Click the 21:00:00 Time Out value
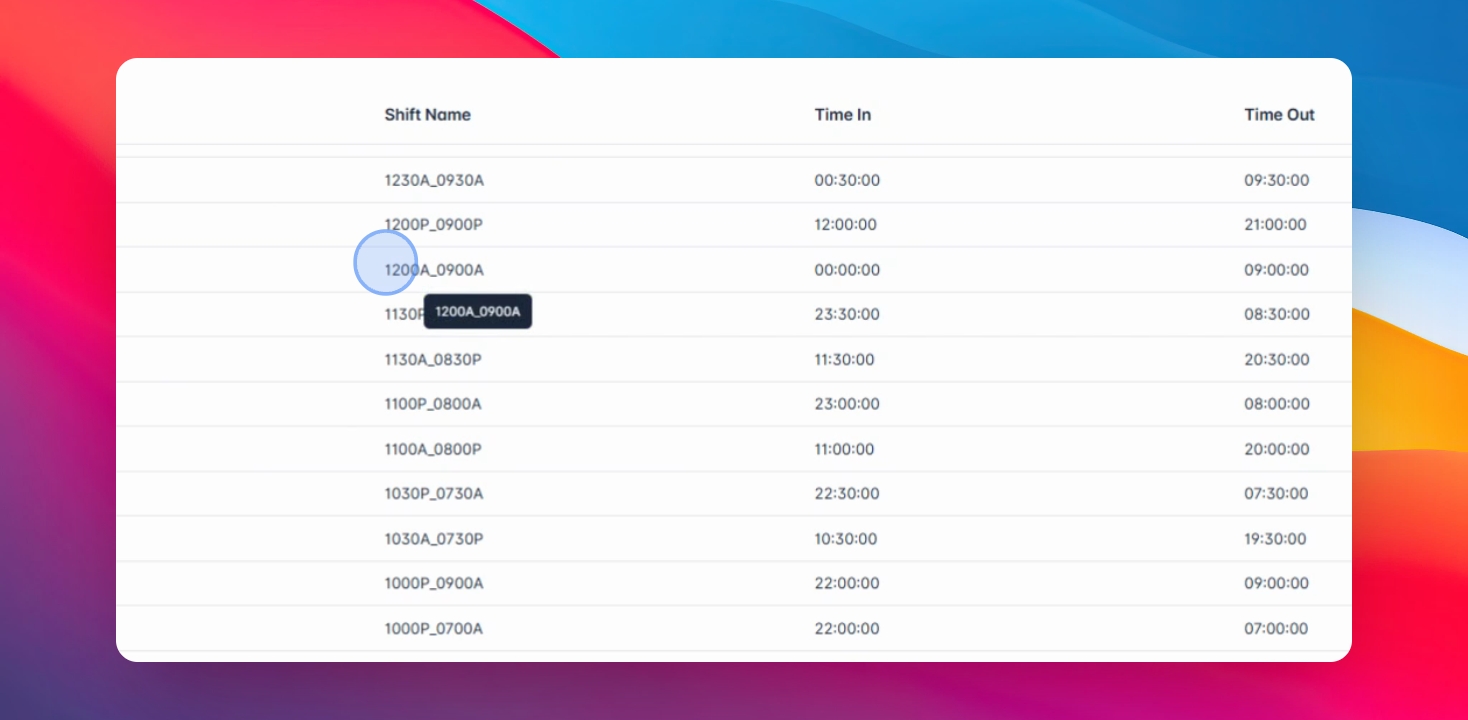This screenshot has width=1468, height=720. point(1275,225)
